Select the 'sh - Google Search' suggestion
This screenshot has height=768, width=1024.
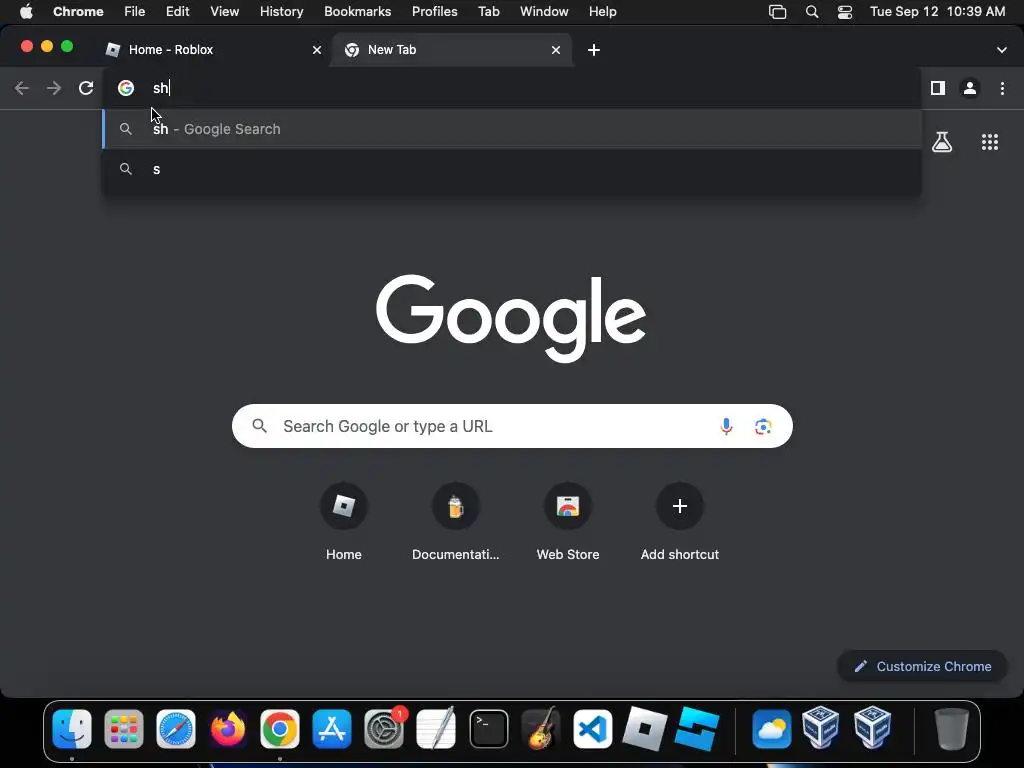(513, 129)
